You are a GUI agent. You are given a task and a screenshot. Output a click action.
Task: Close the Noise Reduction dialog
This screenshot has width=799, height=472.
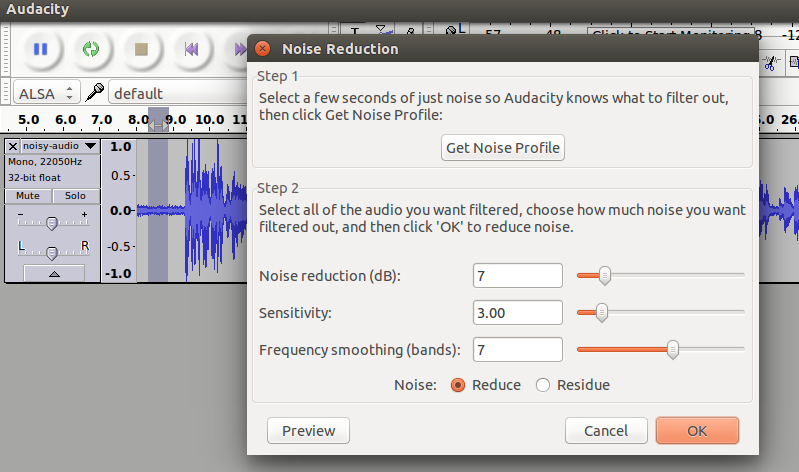coord(262,48)
